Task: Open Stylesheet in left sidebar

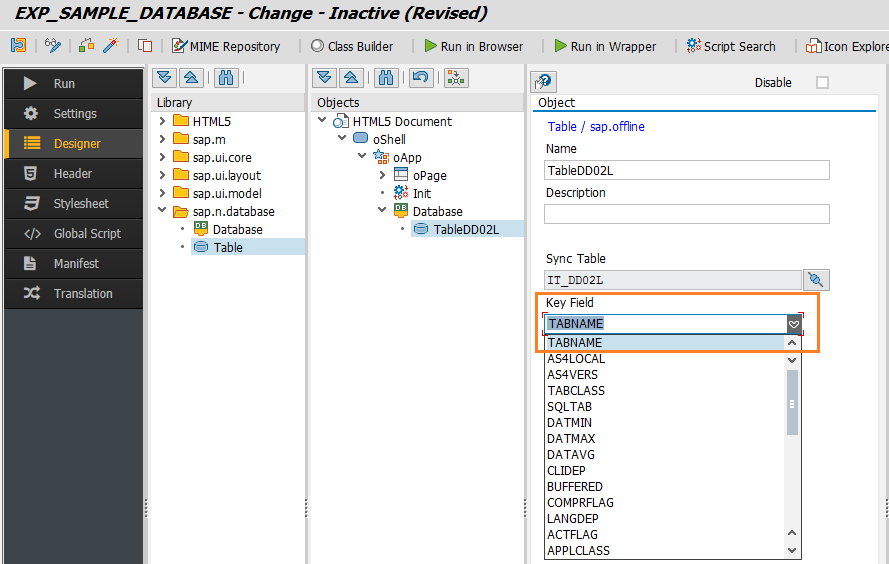Action: tap(74, 203)
